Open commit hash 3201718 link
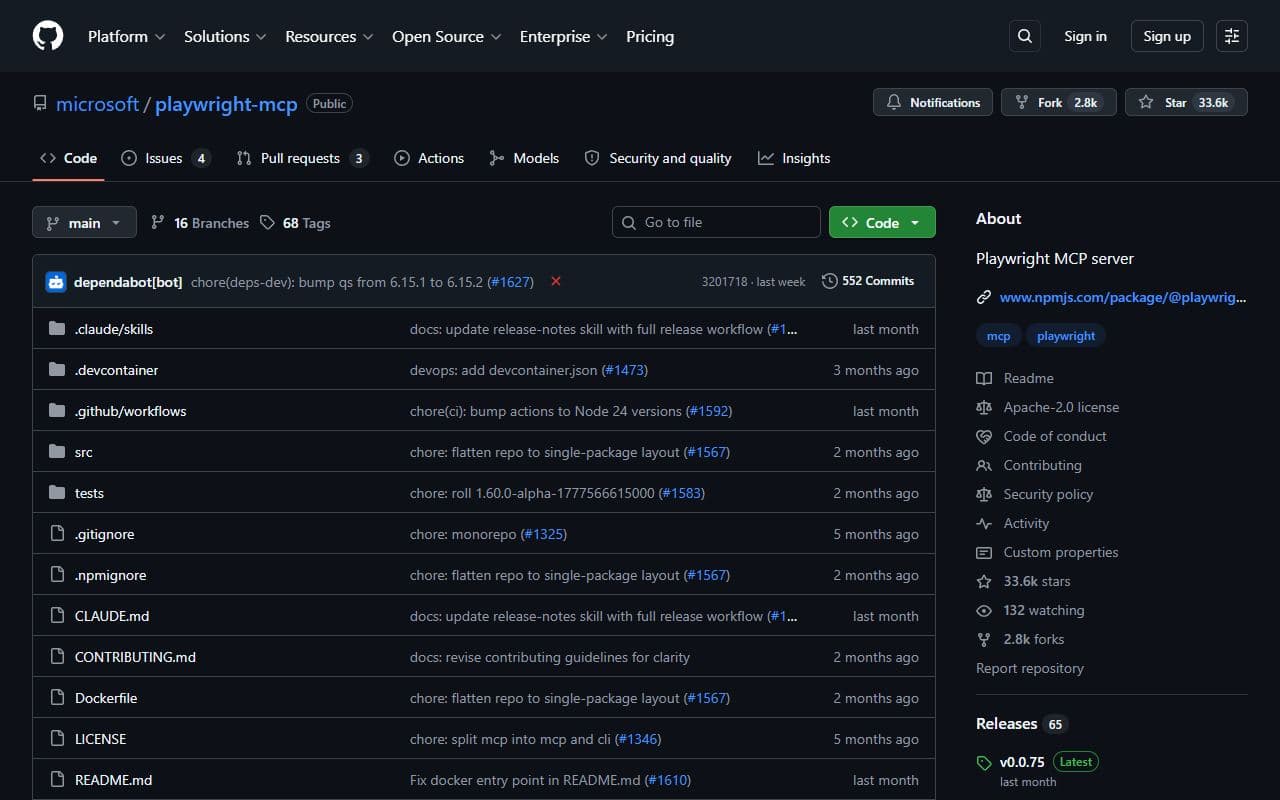 (x=724, y=282)
